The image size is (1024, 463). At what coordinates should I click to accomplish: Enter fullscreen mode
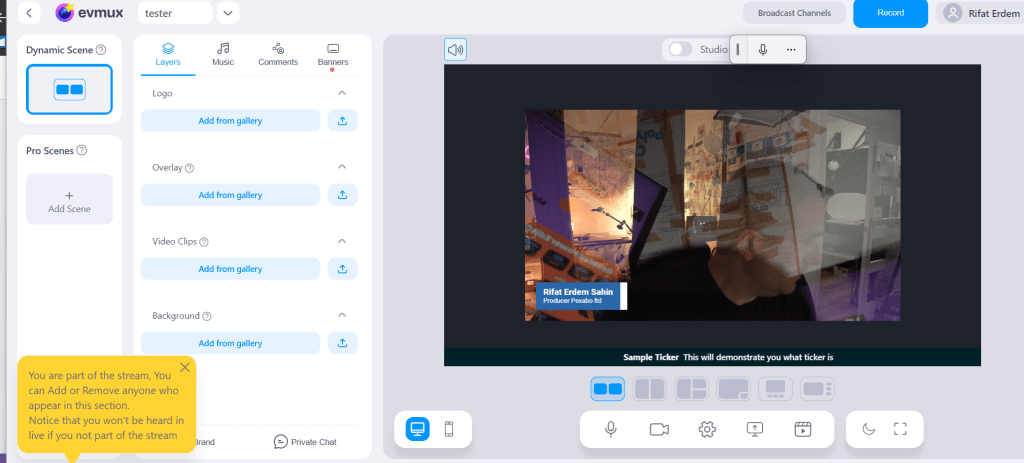(x=901, y=429)
